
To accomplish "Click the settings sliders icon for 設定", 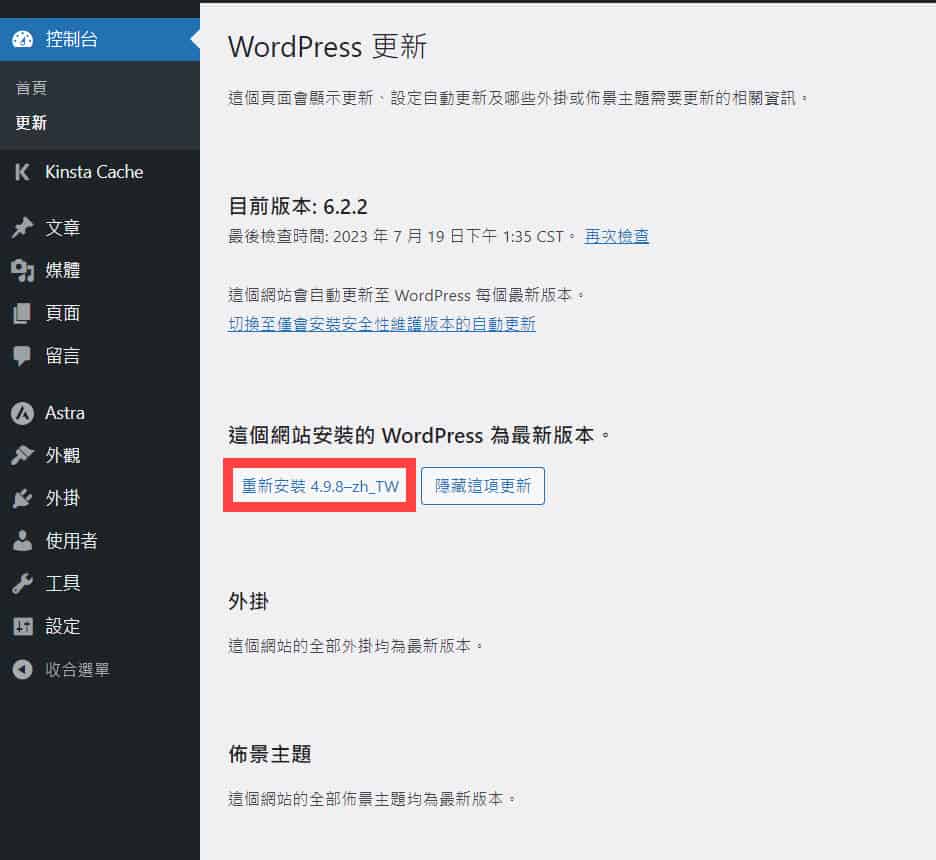I will (23, 626).
